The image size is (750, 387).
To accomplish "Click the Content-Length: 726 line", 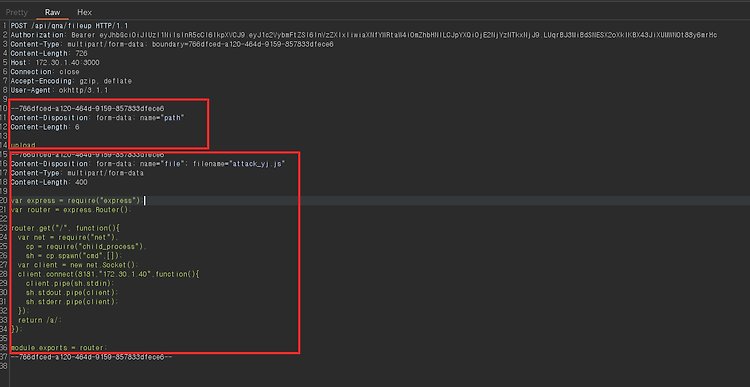I will pos(49,54).
